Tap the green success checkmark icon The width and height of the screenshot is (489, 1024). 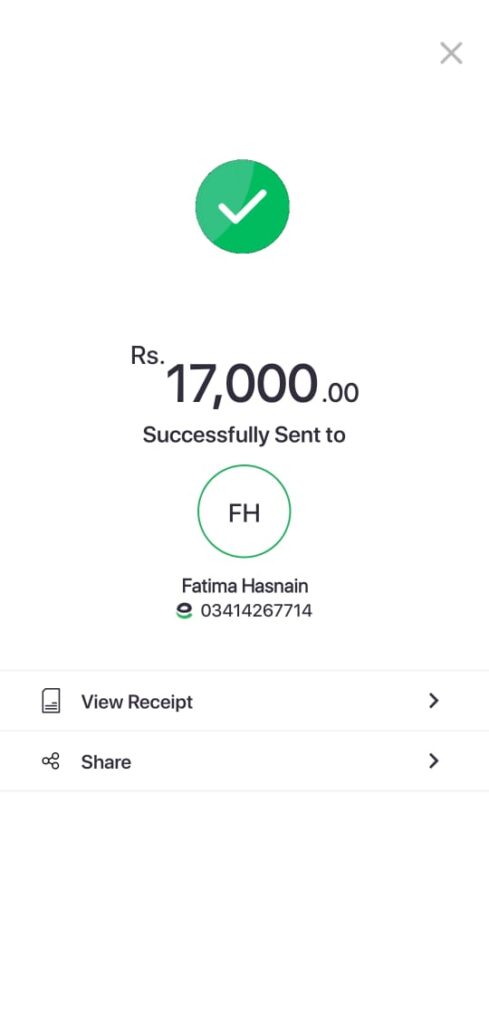pos(242,206)
